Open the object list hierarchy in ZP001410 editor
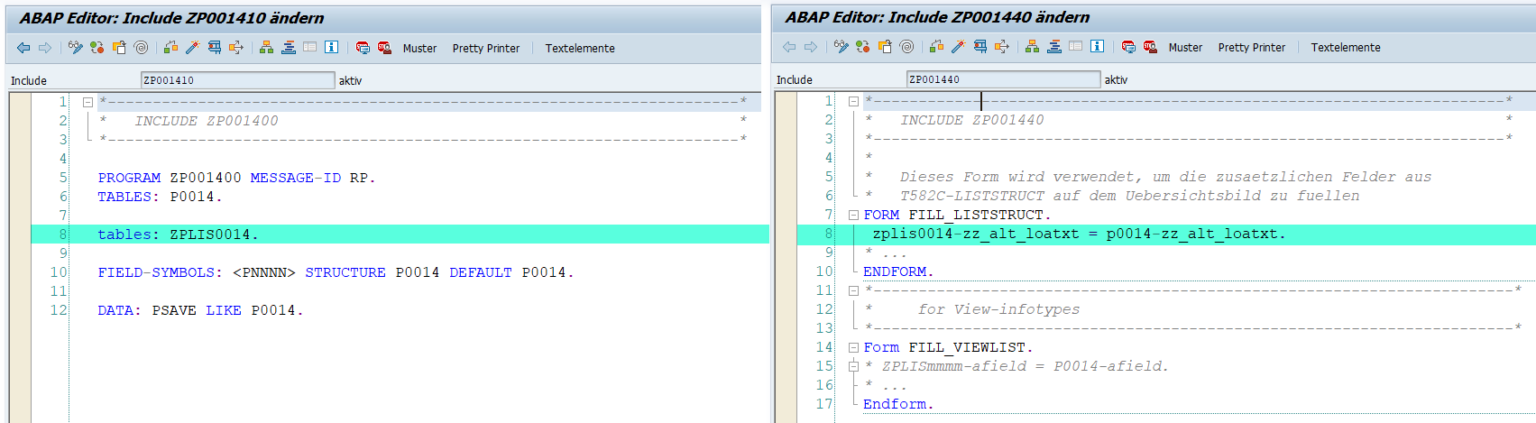Viewport: 1536px width, 423px height. point(266,48)
